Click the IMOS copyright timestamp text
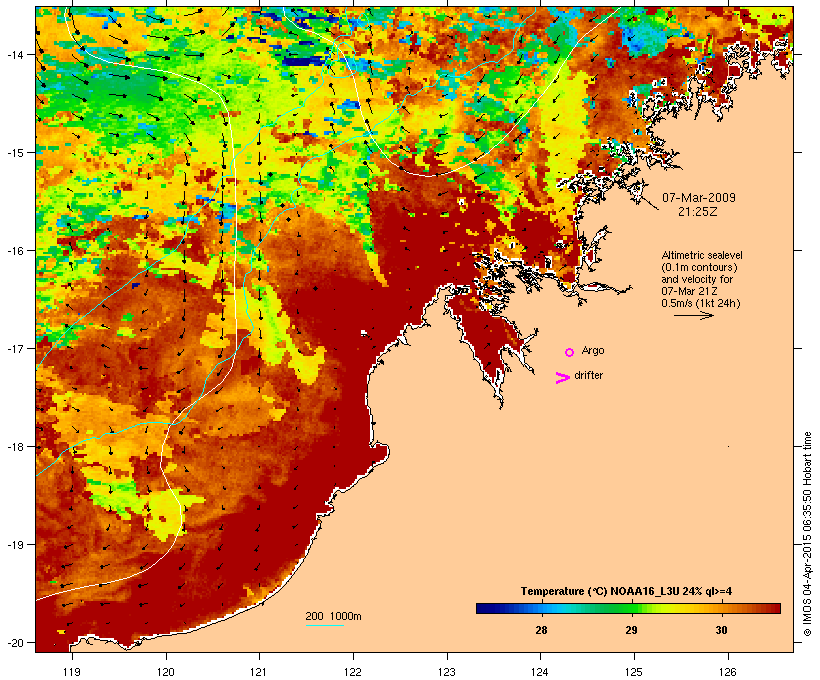Viewport: 820px width, 680px height. point(807,534)
